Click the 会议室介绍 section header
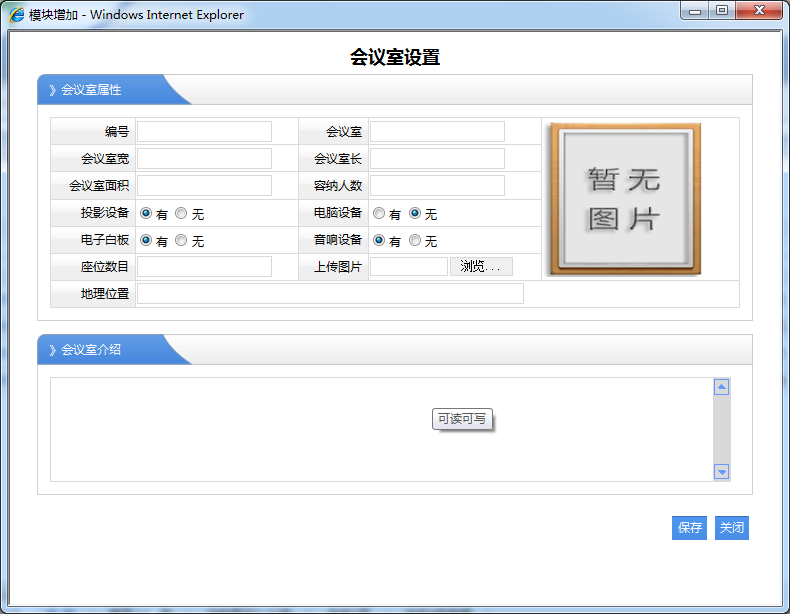The width and height of the screenshot is (790, 614). coord(91,349)
